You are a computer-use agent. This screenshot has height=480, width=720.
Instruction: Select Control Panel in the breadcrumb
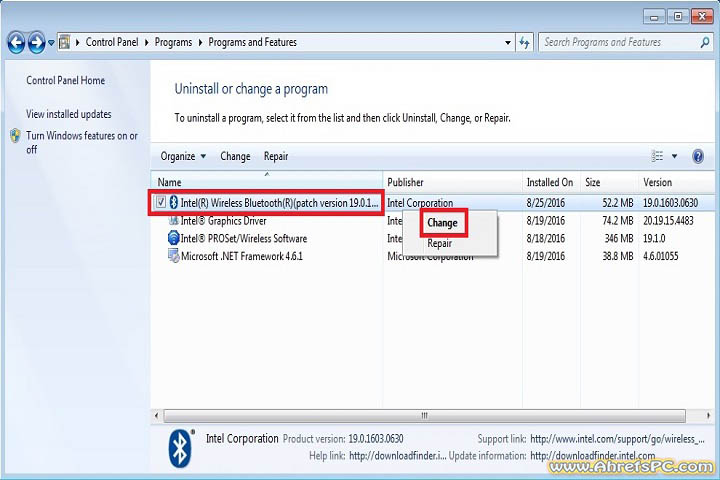(112, 42)
